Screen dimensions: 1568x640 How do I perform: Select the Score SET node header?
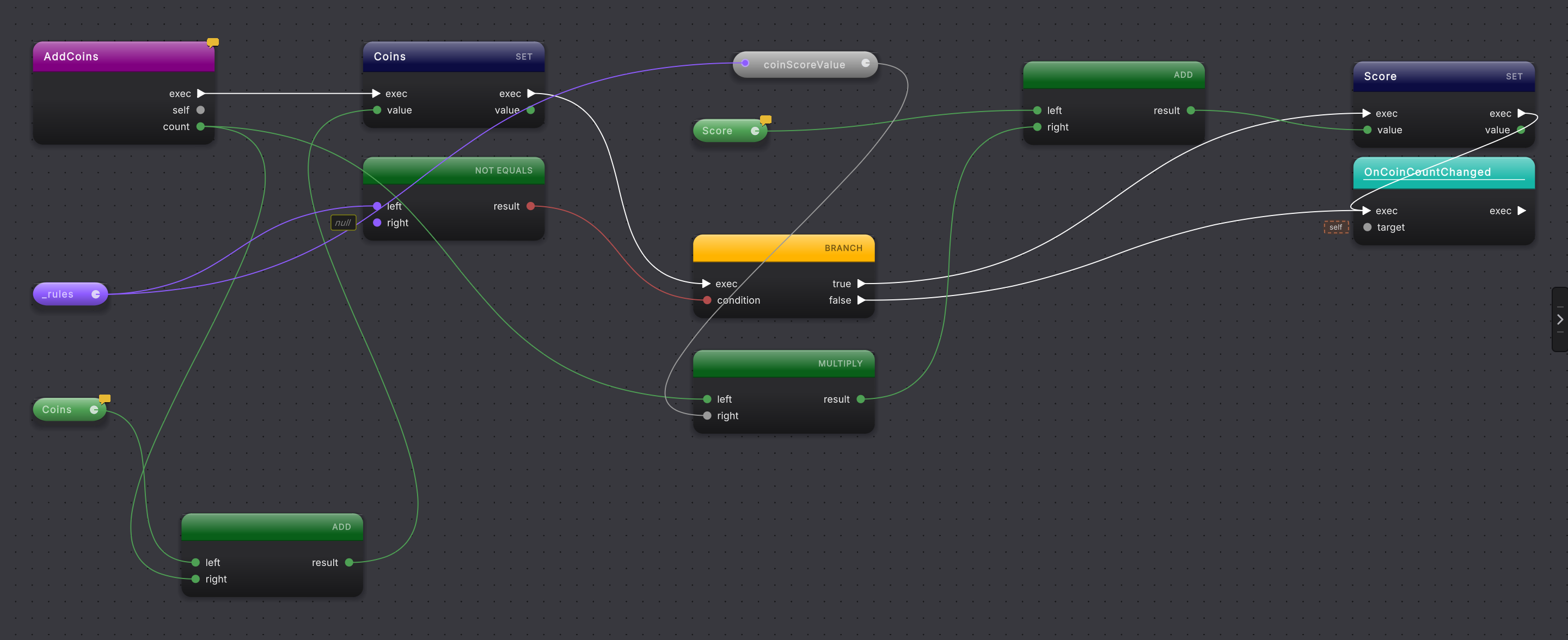pos(1443,77)
